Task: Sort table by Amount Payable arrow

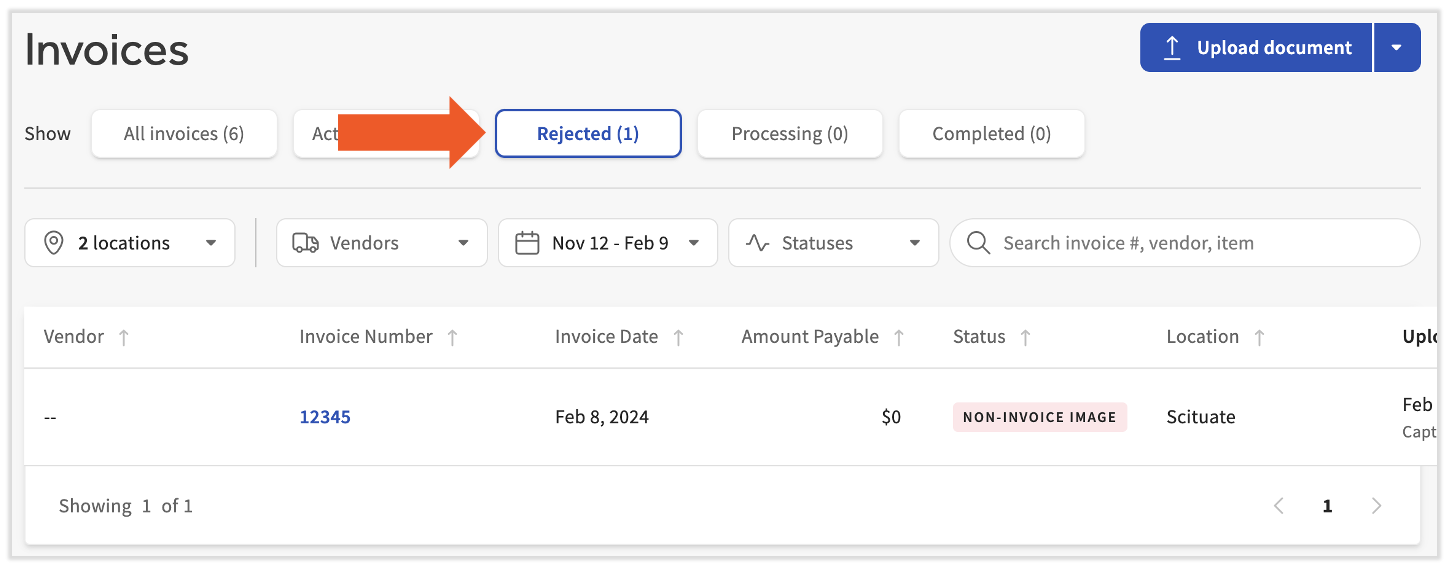Action: click(898, 338)
